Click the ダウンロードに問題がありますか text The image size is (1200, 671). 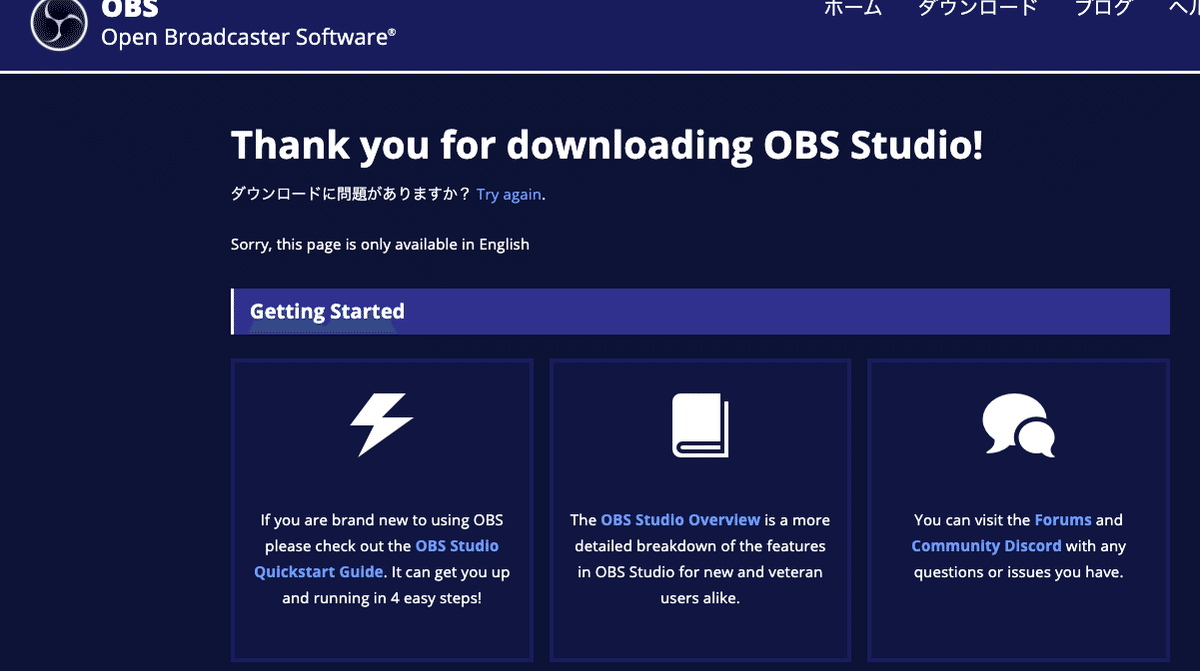click(351, 195)
